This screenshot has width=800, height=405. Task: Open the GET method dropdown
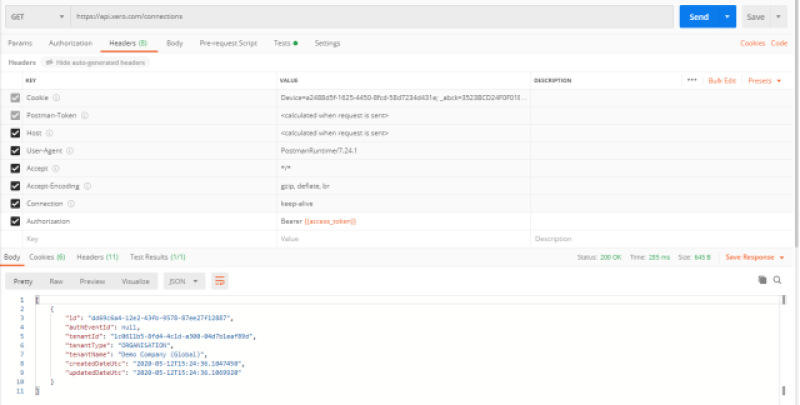pyautogui.click(x=37, y=17)
